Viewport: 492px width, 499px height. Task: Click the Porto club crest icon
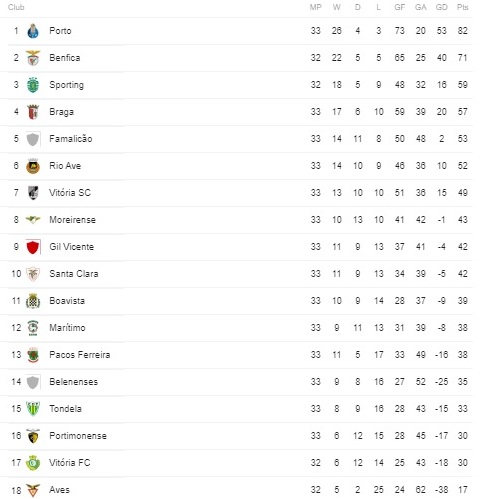pos(33,31)
